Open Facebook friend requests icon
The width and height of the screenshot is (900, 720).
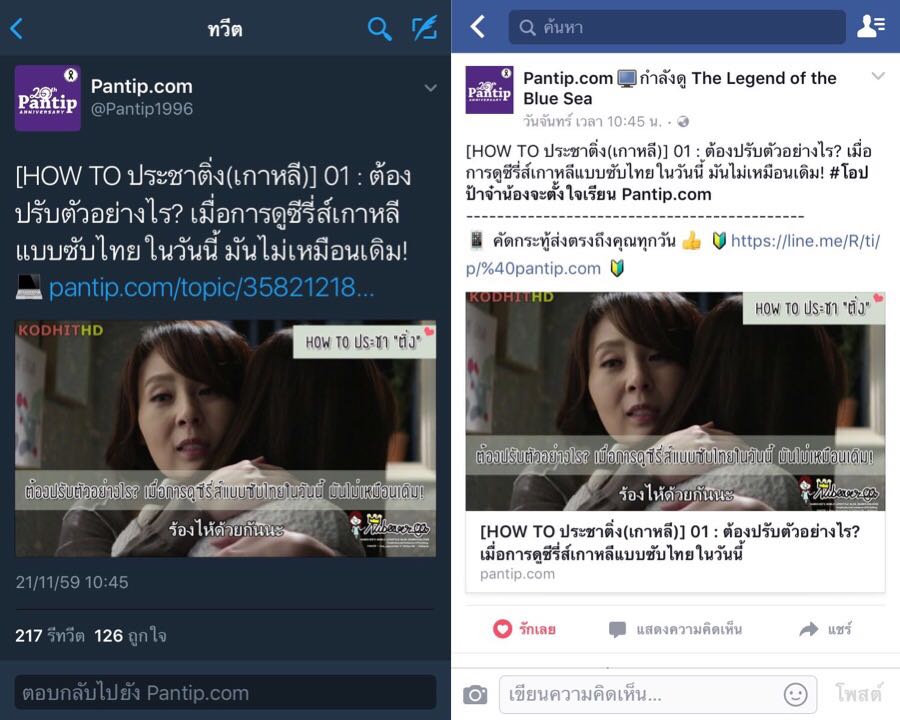click(870, 26)
